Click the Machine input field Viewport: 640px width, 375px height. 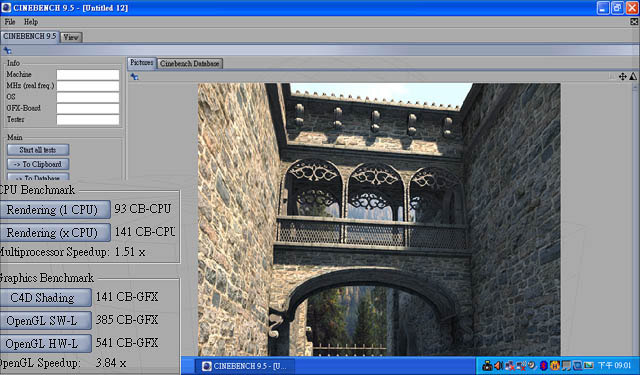(x=88, y=75)
